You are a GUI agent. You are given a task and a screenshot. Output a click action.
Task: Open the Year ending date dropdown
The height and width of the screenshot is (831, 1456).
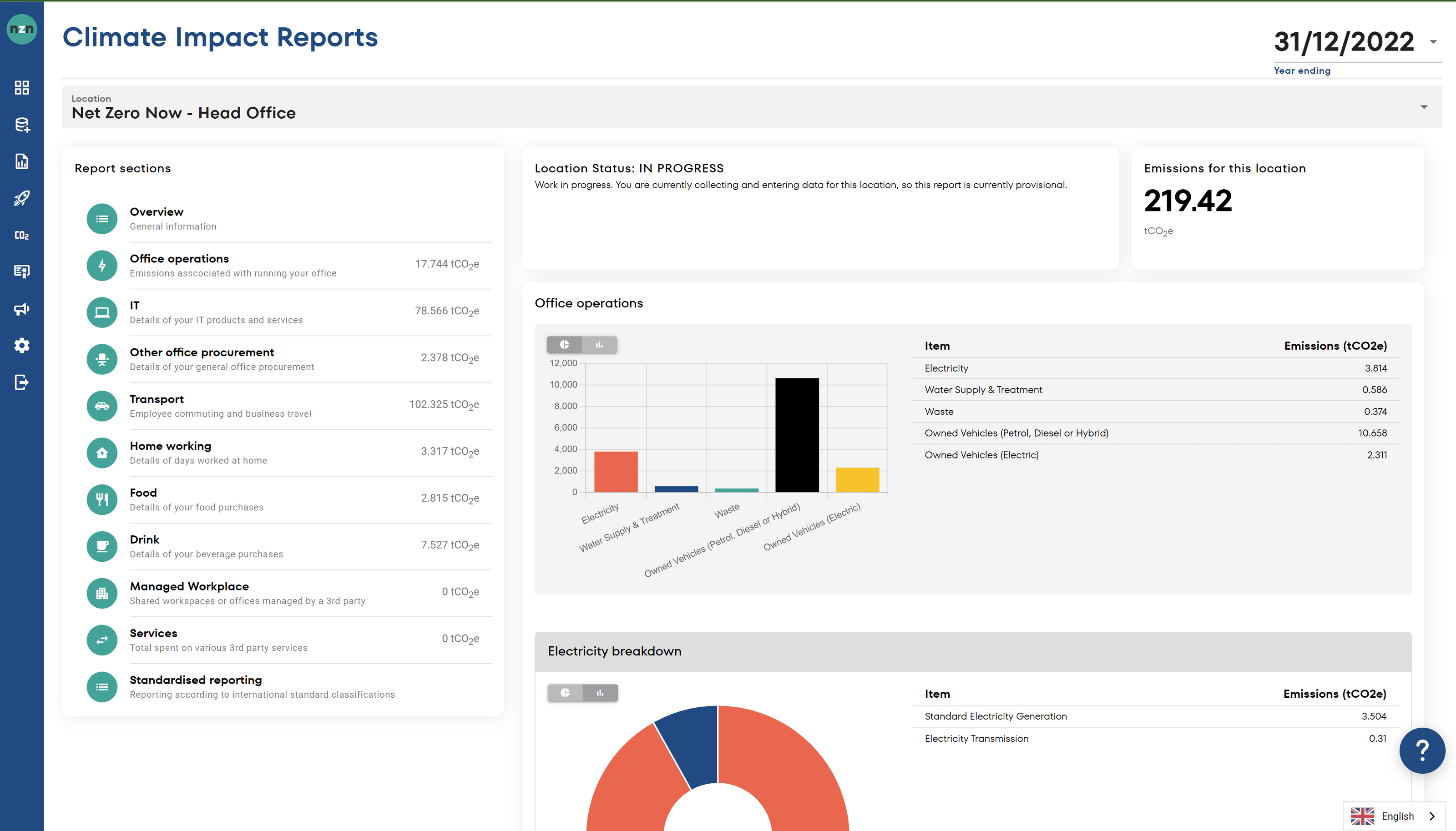pyautogui.click(x=1433, y=42)
